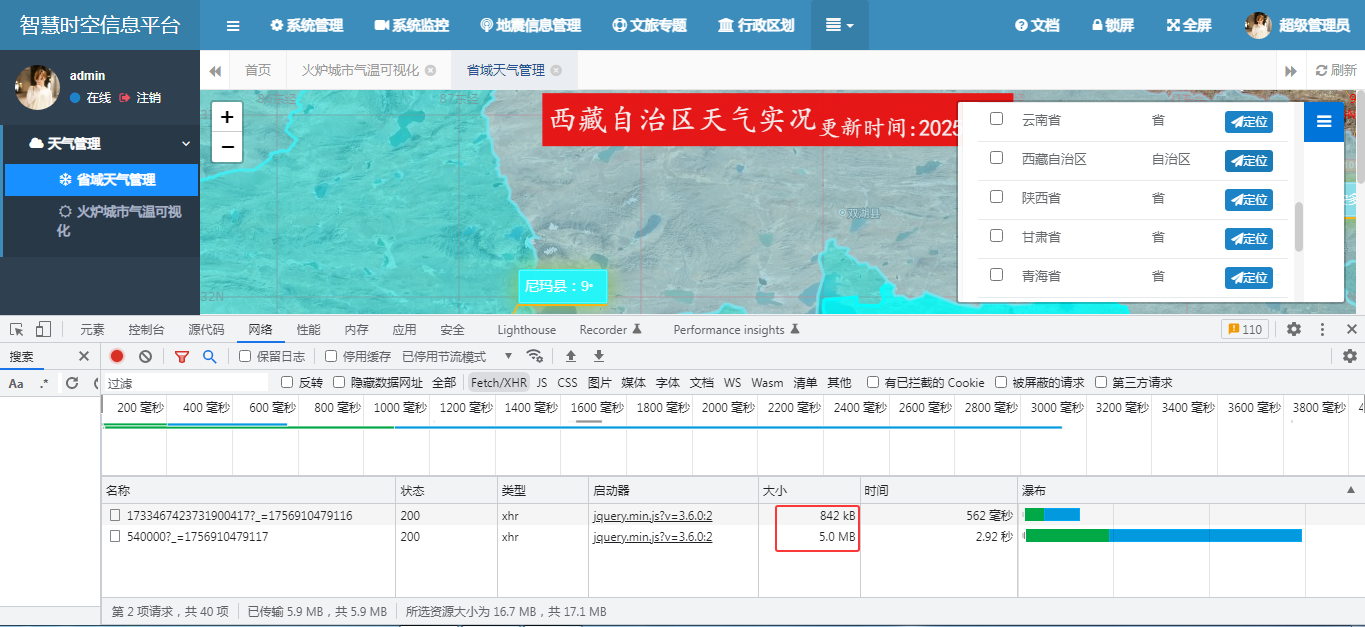Check the 西藏自治区 row checkbox
1365x627 pixels.
pyautogui.click(x=996, y=158)
